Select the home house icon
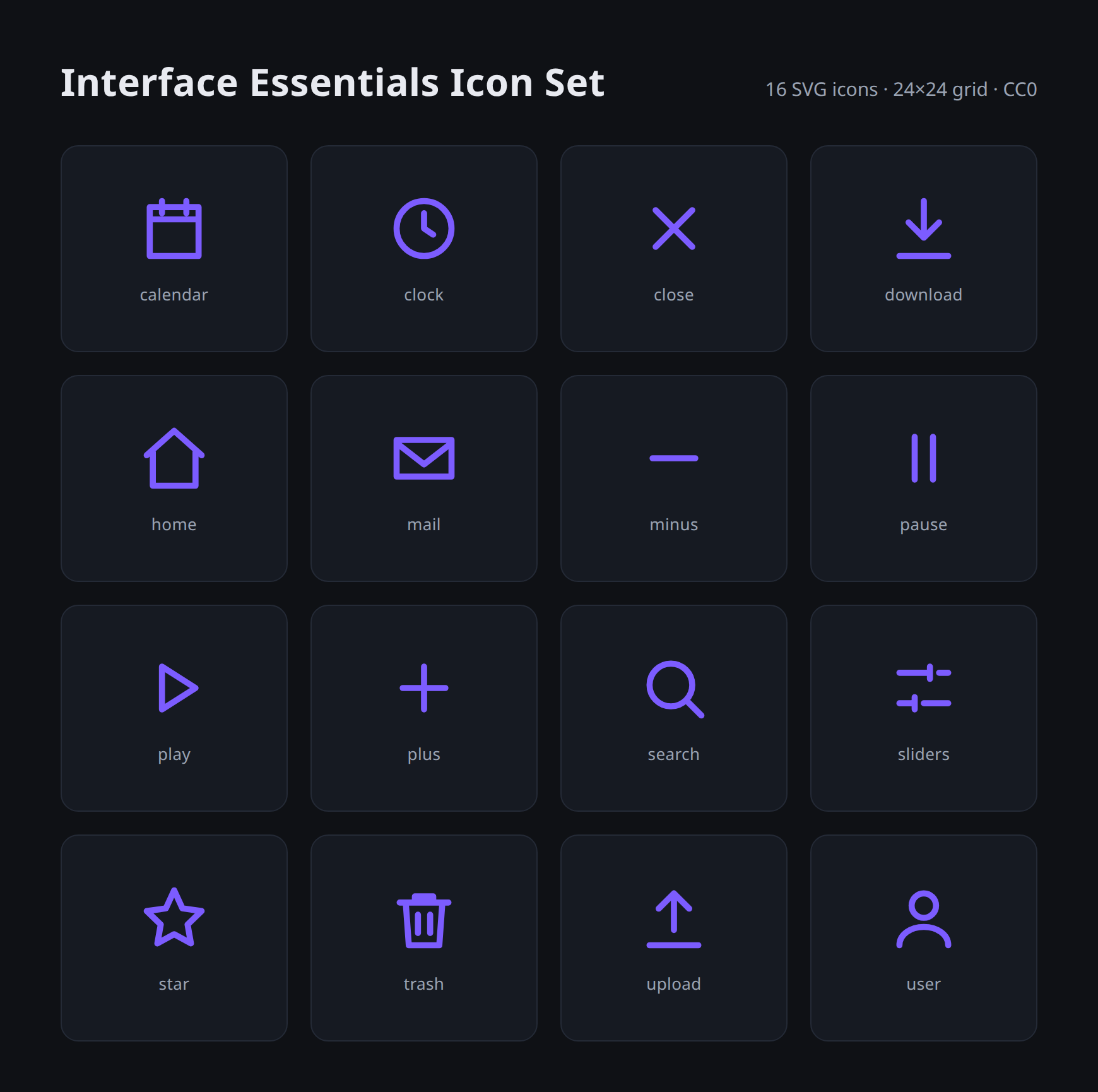Image resolution: width=1098 pixels, height=1092 pixels. (x=174, y=458)
